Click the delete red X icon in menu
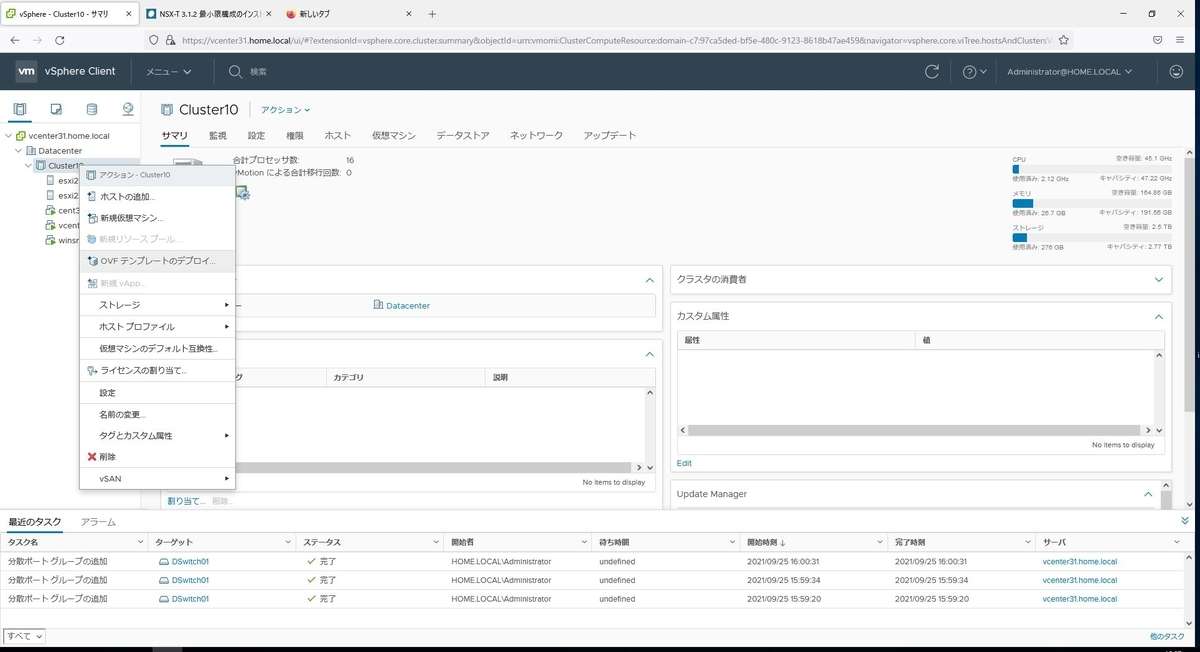The height and width of the screenshot is (652, 1200). (x=92, y=457)
